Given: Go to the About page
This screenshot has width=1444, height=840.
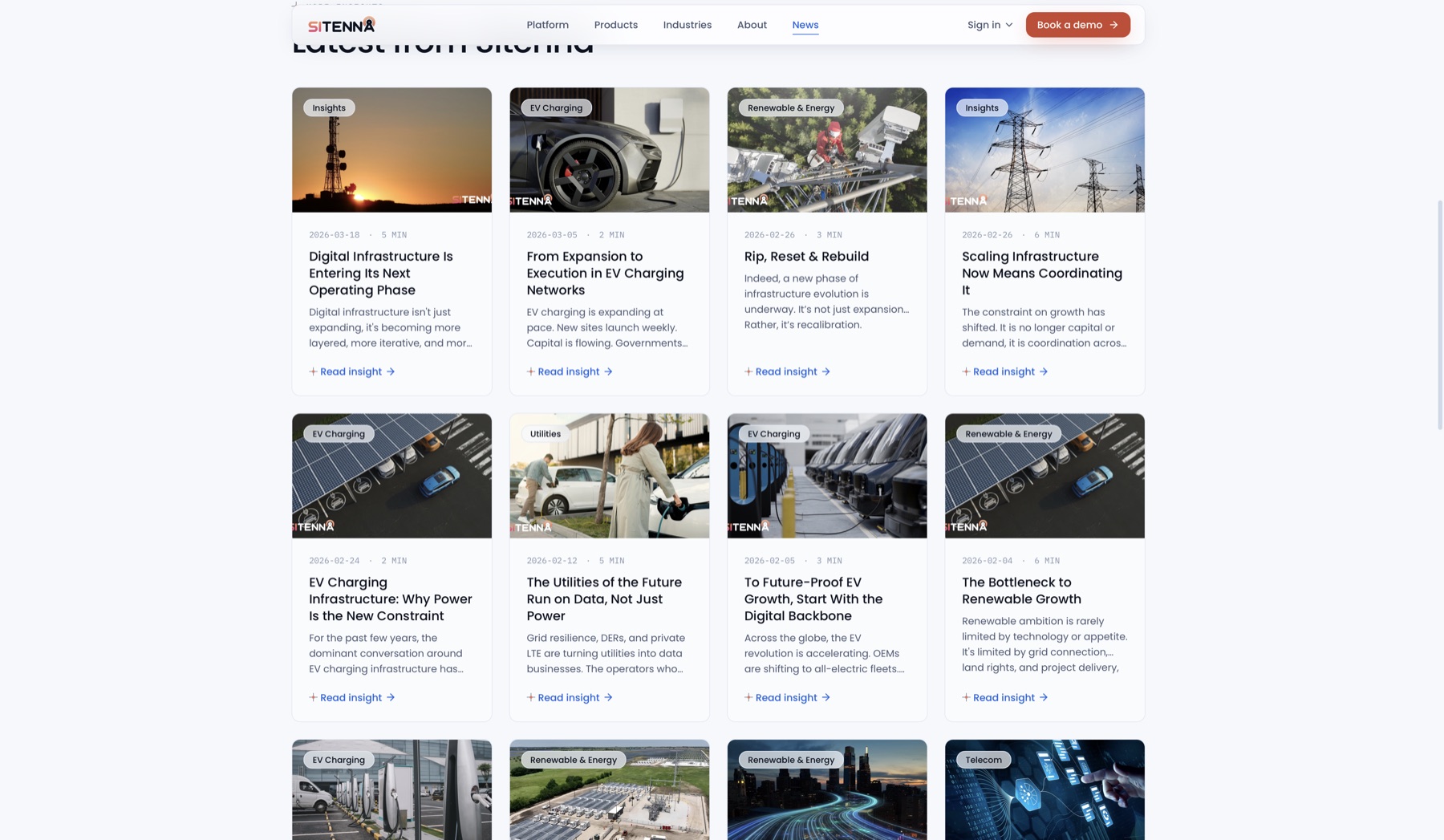Looking at the screenshot, I should 752,25.
